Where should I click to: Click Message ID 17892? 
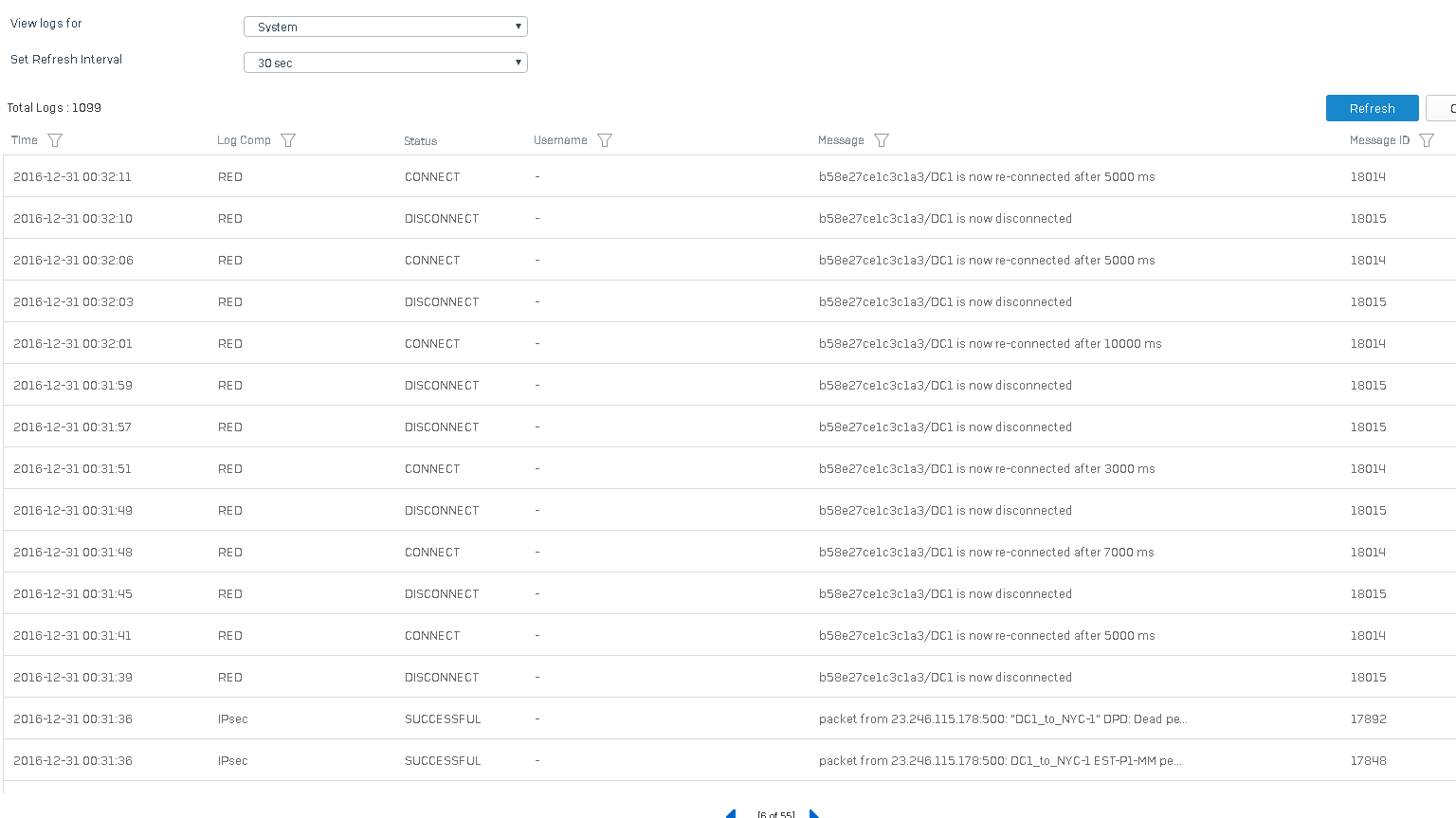(1368, 719)
